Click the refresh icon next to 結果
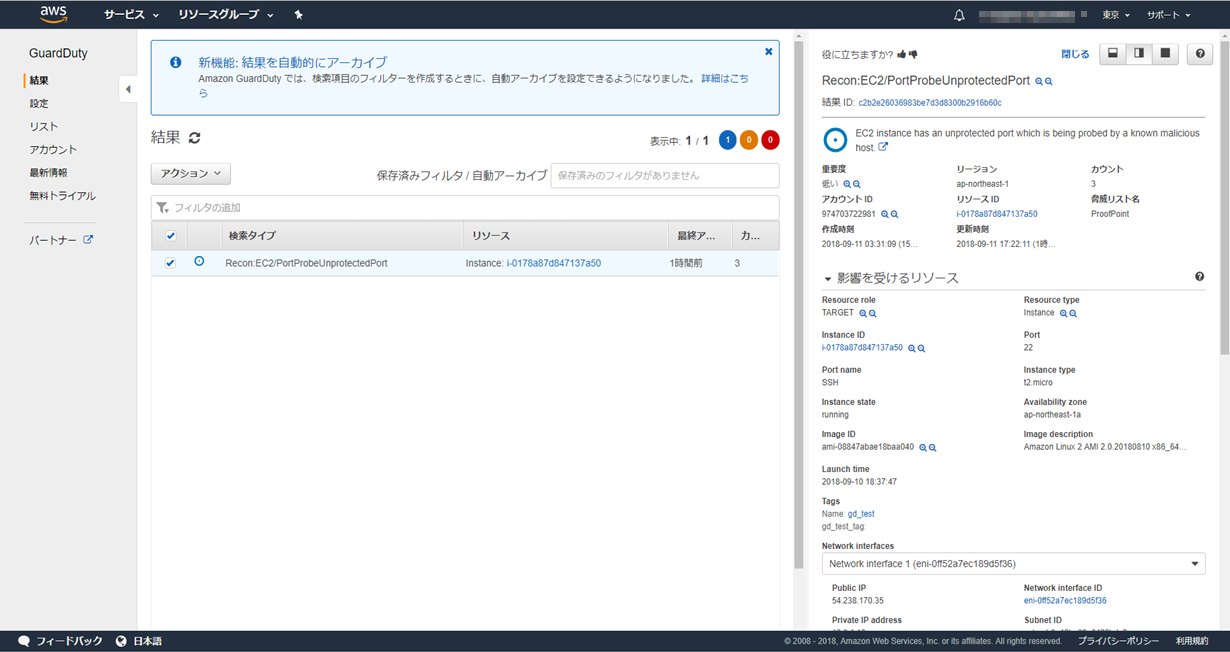The image size is (1230, 652). pos(194,138)
